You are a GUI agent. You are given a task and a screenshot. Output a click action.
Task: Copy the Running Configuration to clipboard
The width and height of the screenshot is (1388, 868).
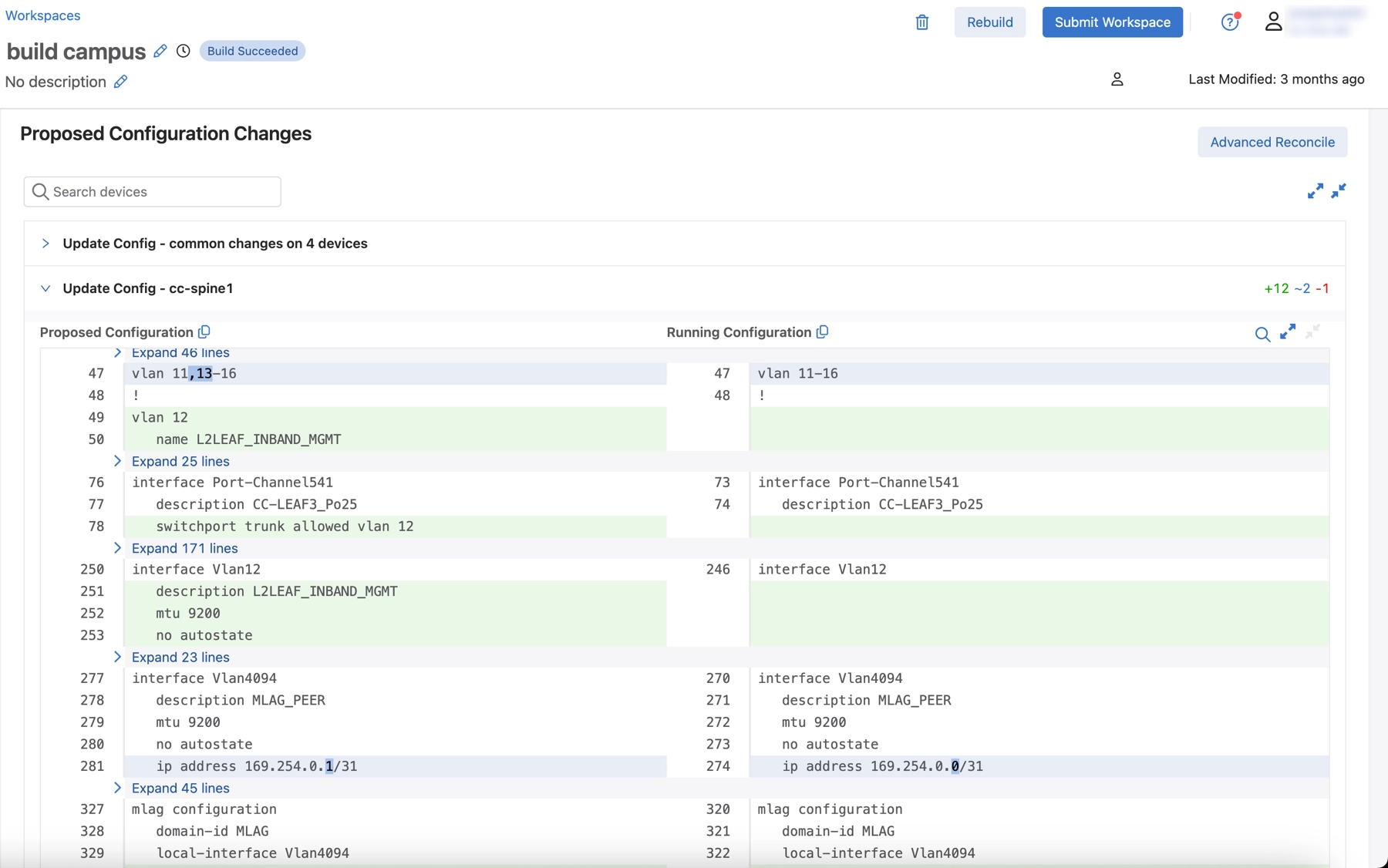[823, 332]
